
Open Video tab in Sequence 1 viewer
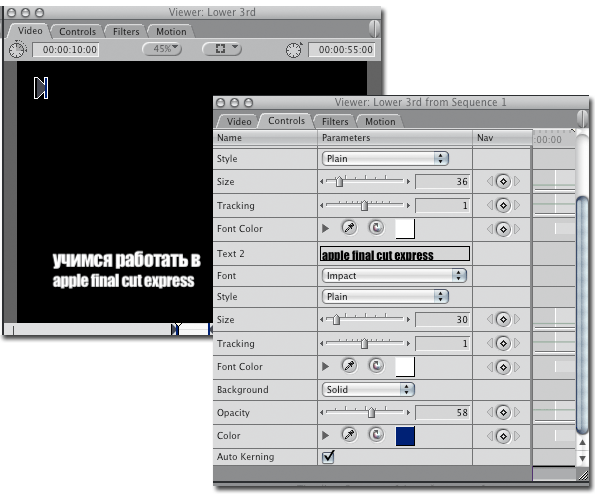(x=239, y=121)
